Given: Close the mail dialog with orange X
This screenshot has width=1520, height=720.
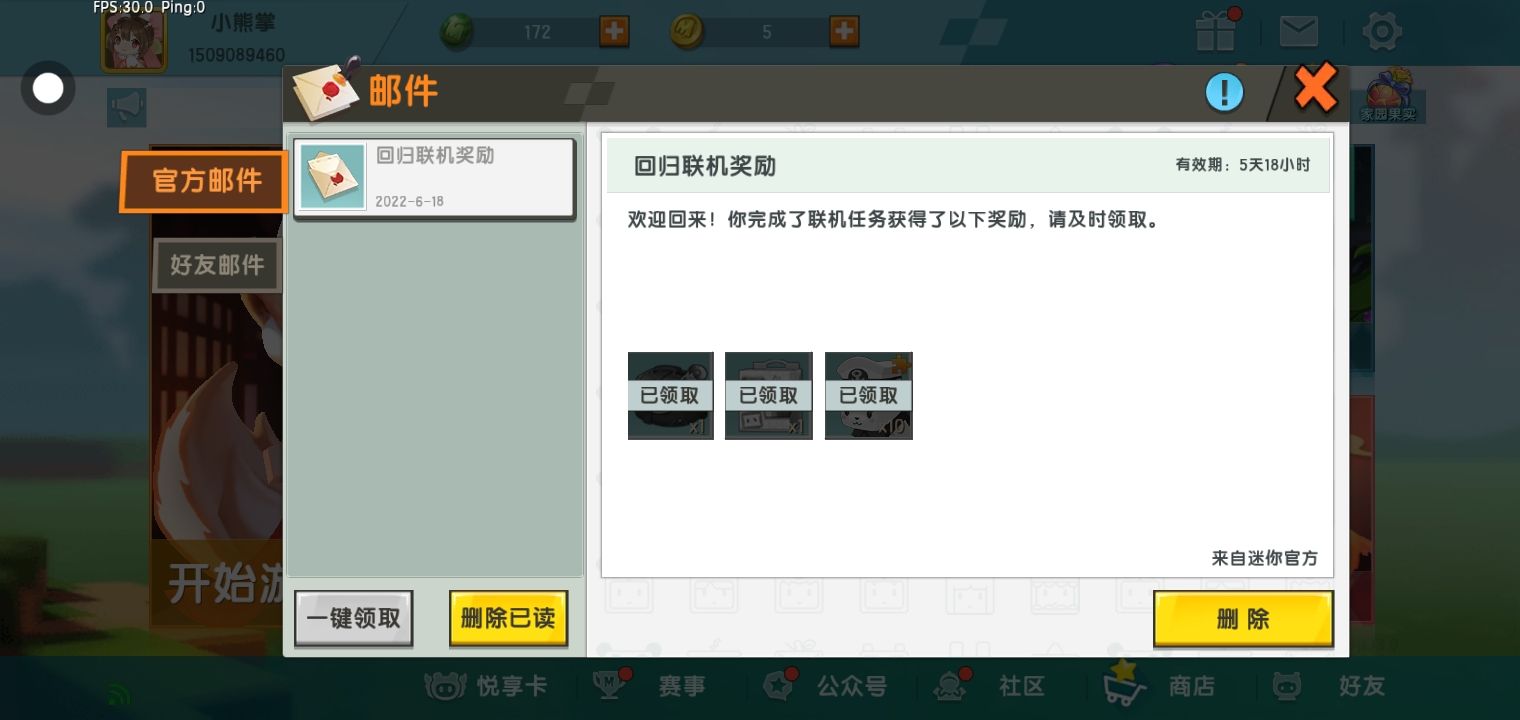Looking at the screenshot, I should [x=1315, y=90].
